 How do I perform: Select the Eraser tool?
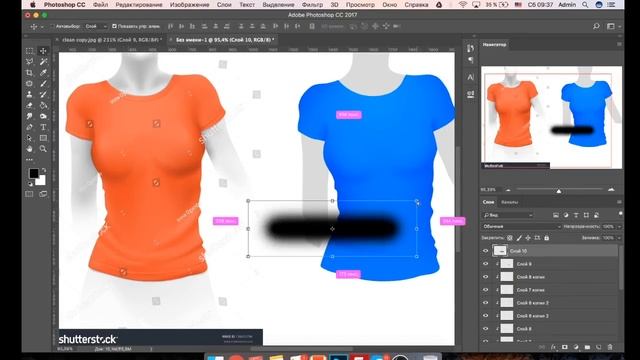29,106
